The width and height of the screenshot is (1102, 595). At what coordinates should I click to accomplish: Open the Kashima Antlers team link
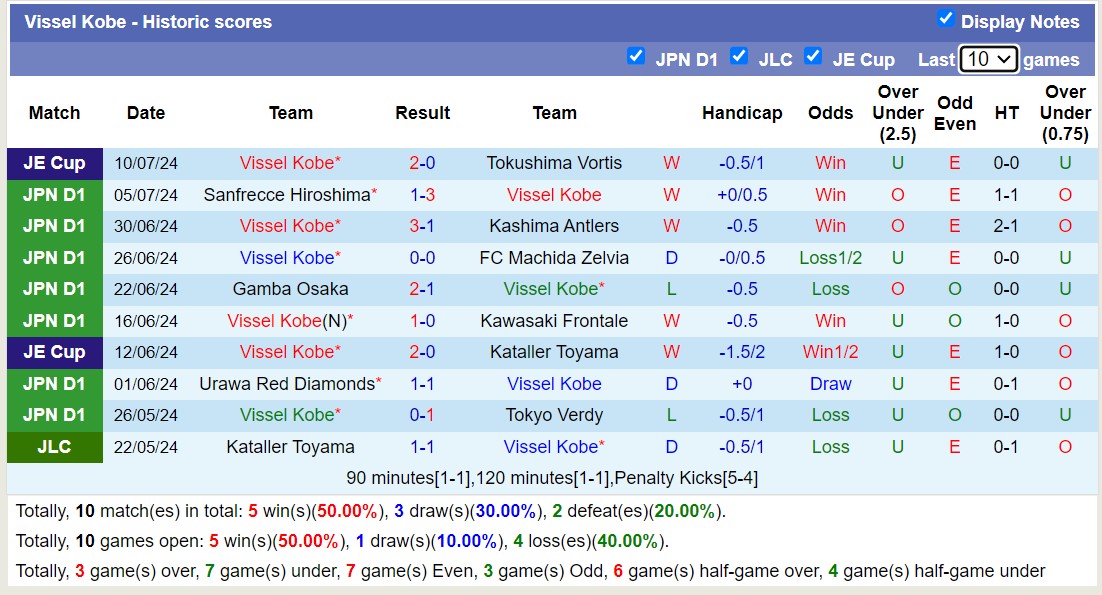click(x=554, y=226)
